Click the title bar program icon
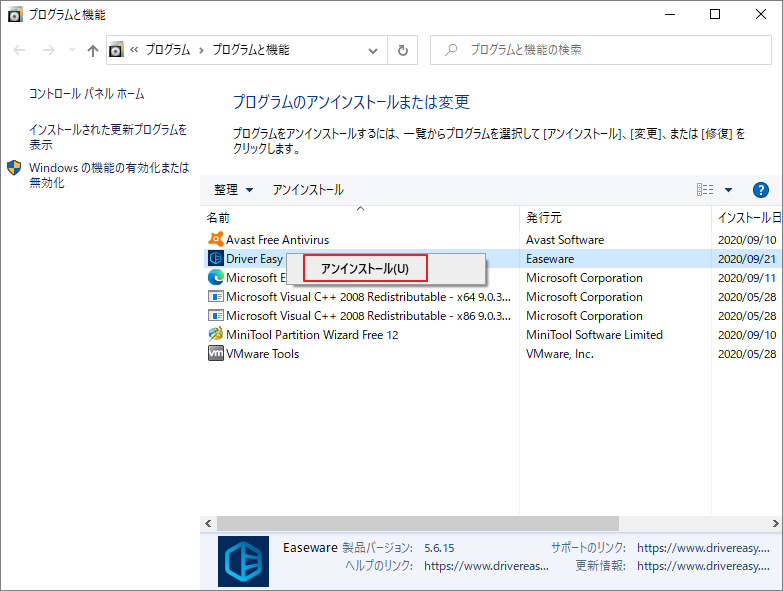 pos(15,15)
